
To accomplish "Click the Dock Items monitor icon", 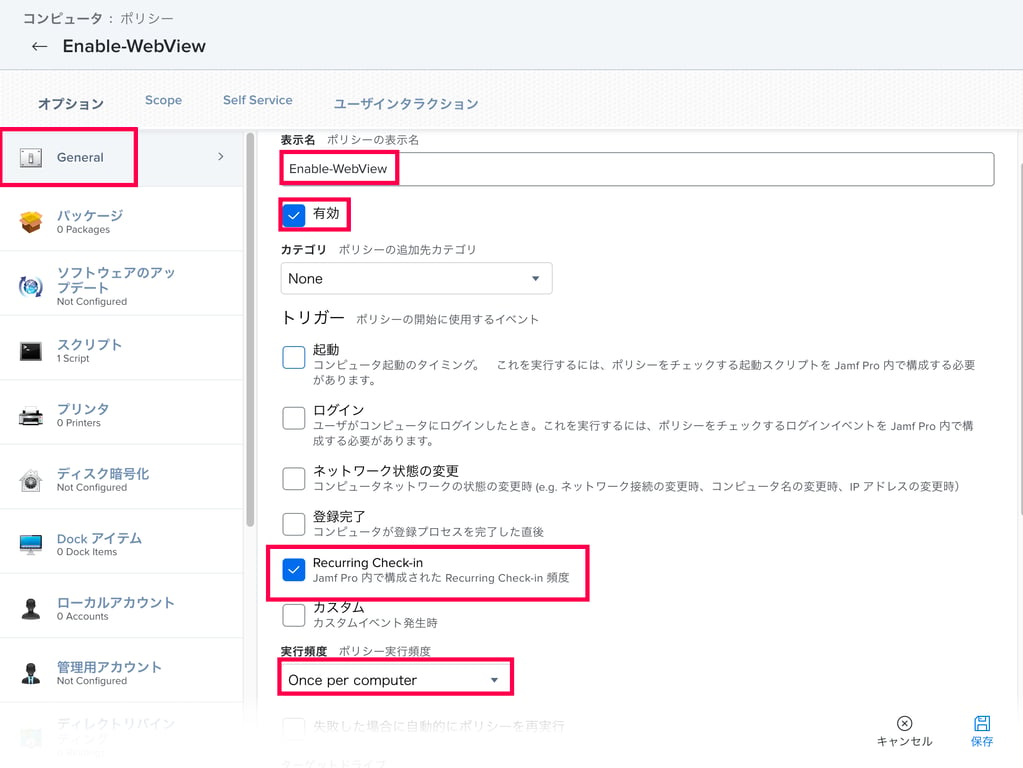I will click(31, 544).
